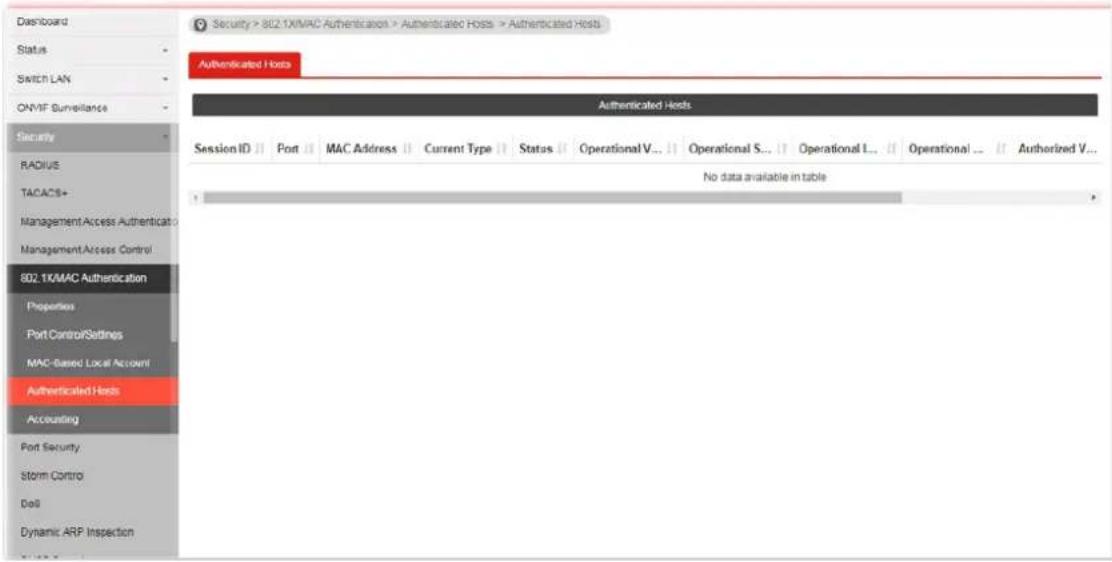Click the scrollbar left arrow
This screenshot has height=562, width=1112.
pyautogui.click(x=196, y=197)
